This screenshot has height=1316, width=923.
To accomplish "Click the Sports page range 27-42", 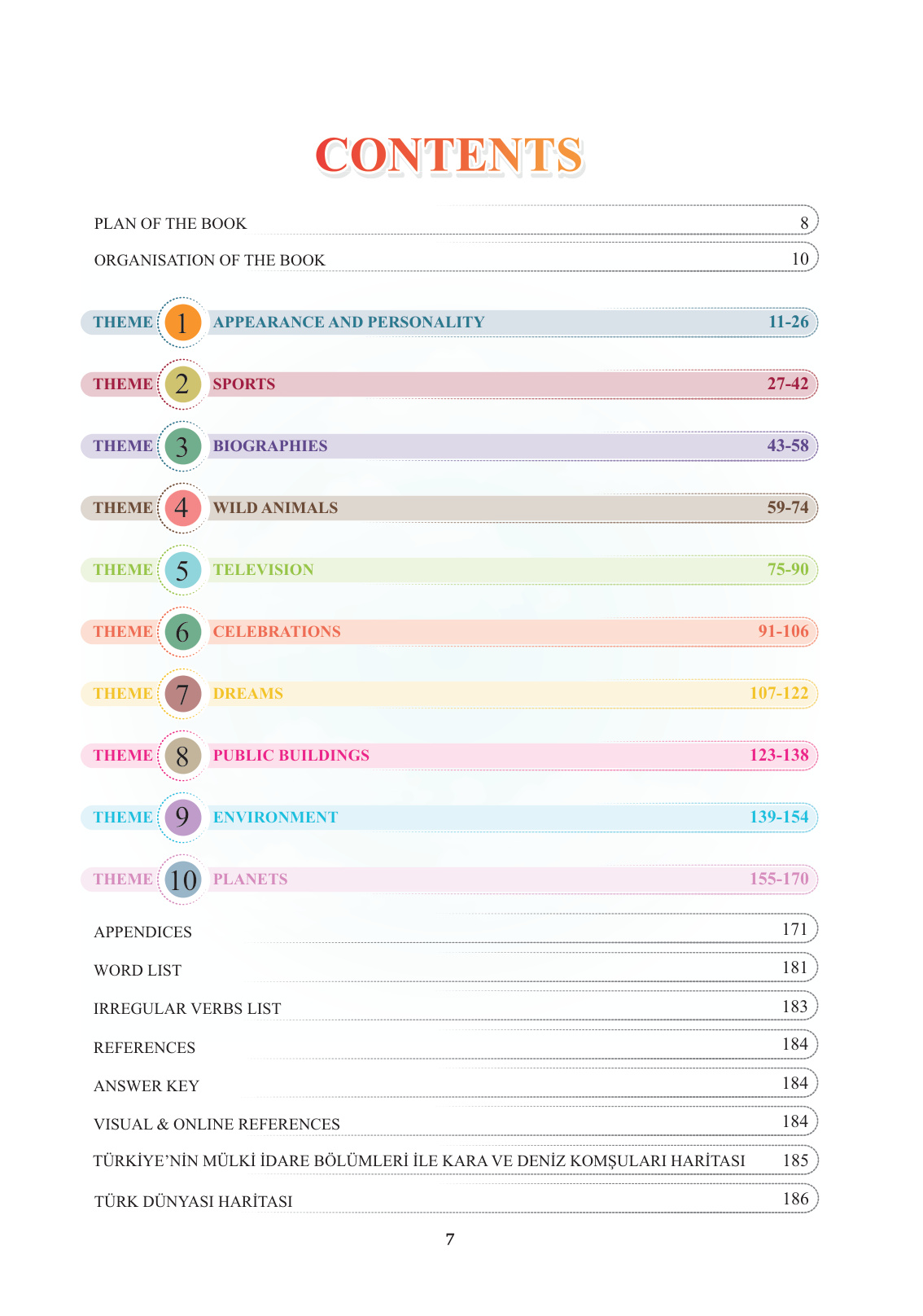I will coord(787,384).
